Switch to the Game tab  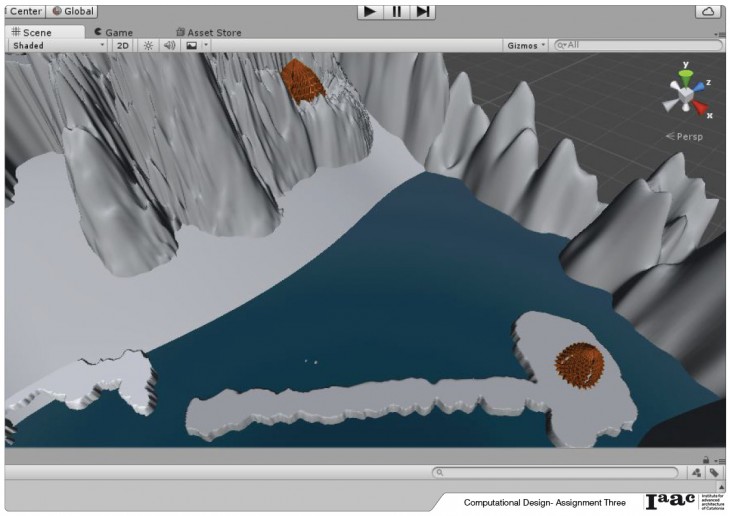pyautogui.click(x=113, y=32)
